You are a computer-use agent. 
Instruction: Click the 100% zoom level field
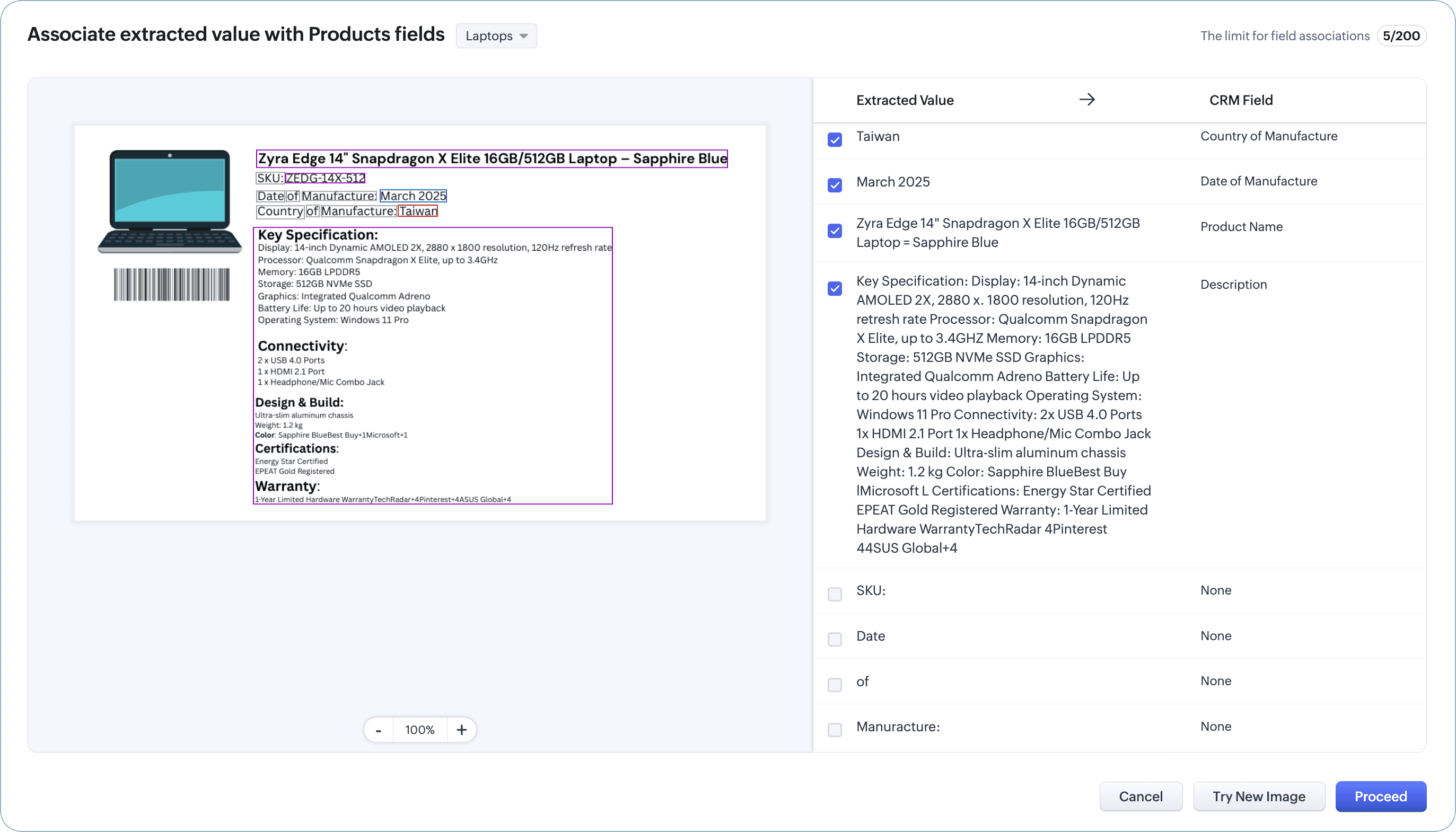419,730
